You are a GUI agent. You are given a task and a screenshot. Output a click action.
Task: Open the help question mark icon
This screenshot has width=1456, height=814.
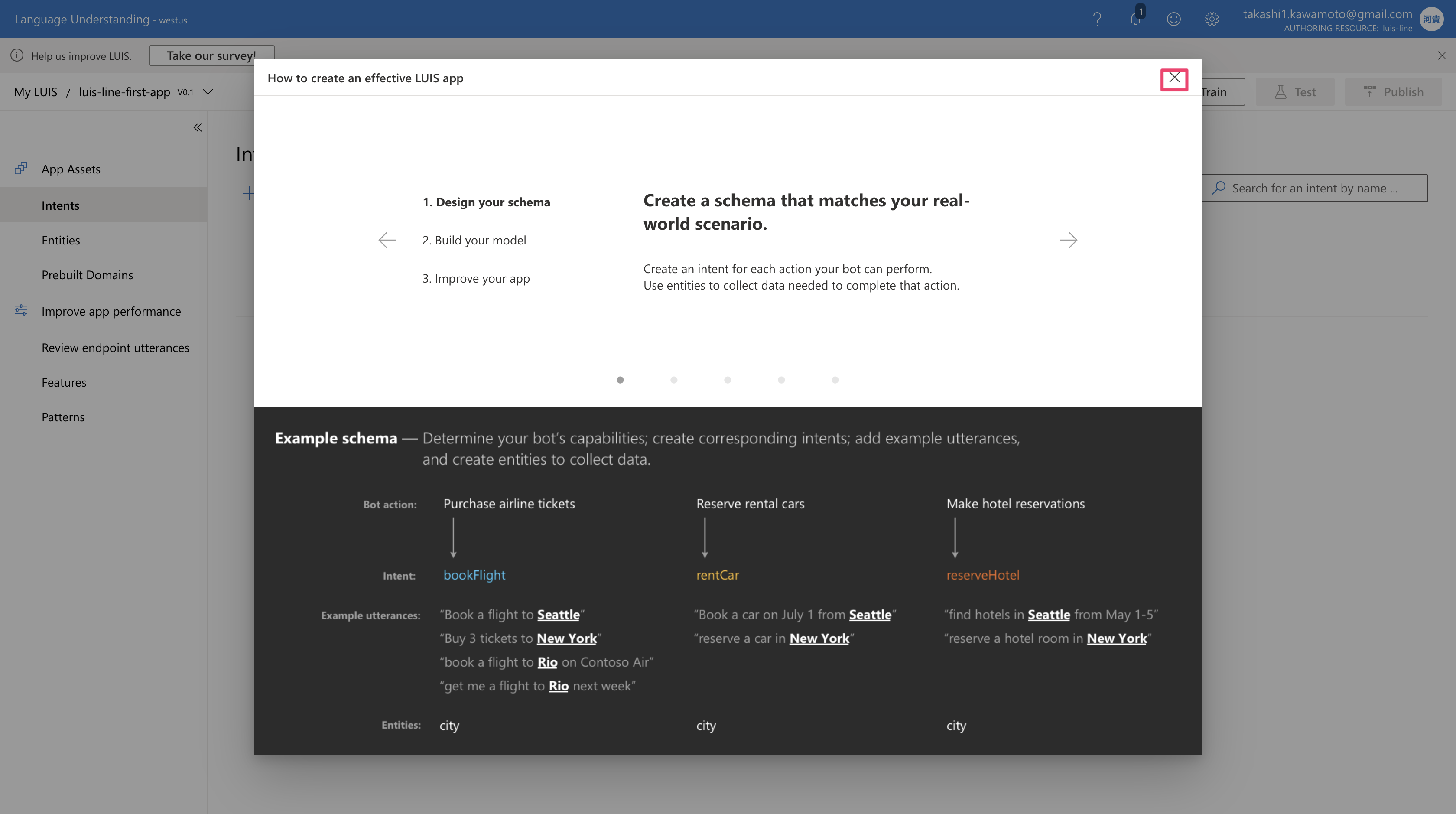tap(1097, 19)
